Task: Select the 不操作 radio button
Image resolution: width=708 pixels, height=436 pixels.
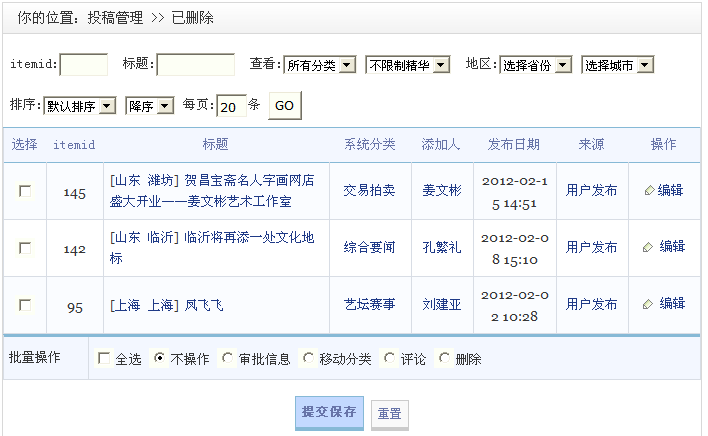Action: 159,358
